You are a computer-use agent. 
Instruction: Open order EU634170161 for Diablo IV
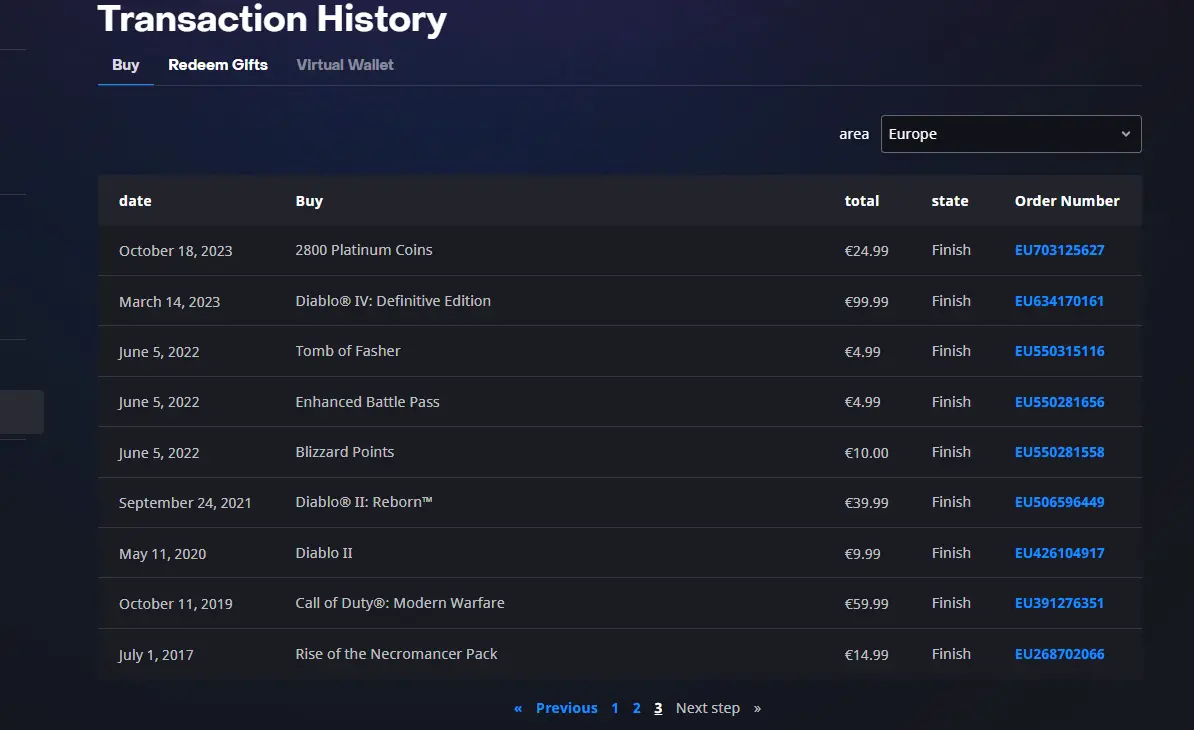[x=1059, y=301]
